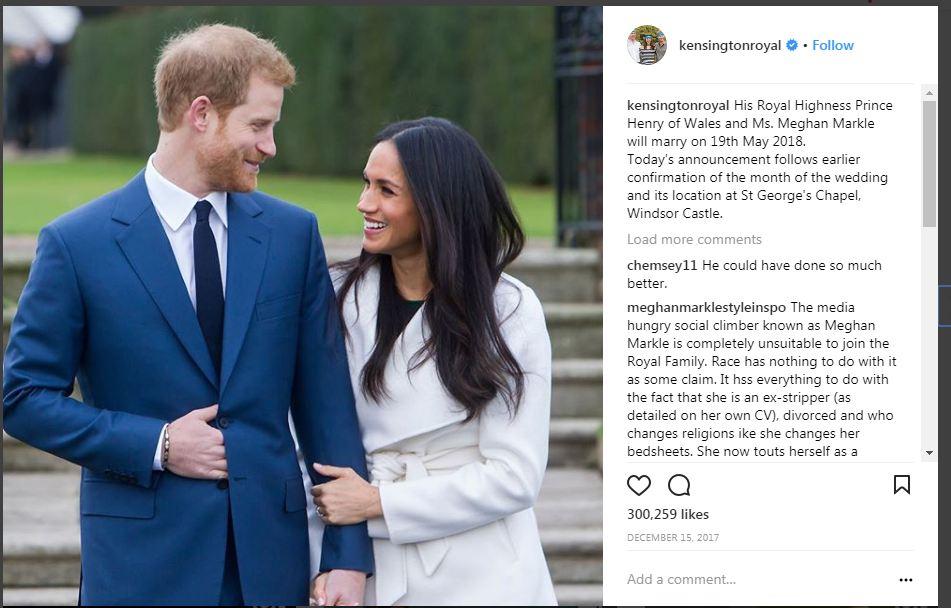Click the Add a comment field
The width and height of the screenshot is (951, 608).
[758, 579]
